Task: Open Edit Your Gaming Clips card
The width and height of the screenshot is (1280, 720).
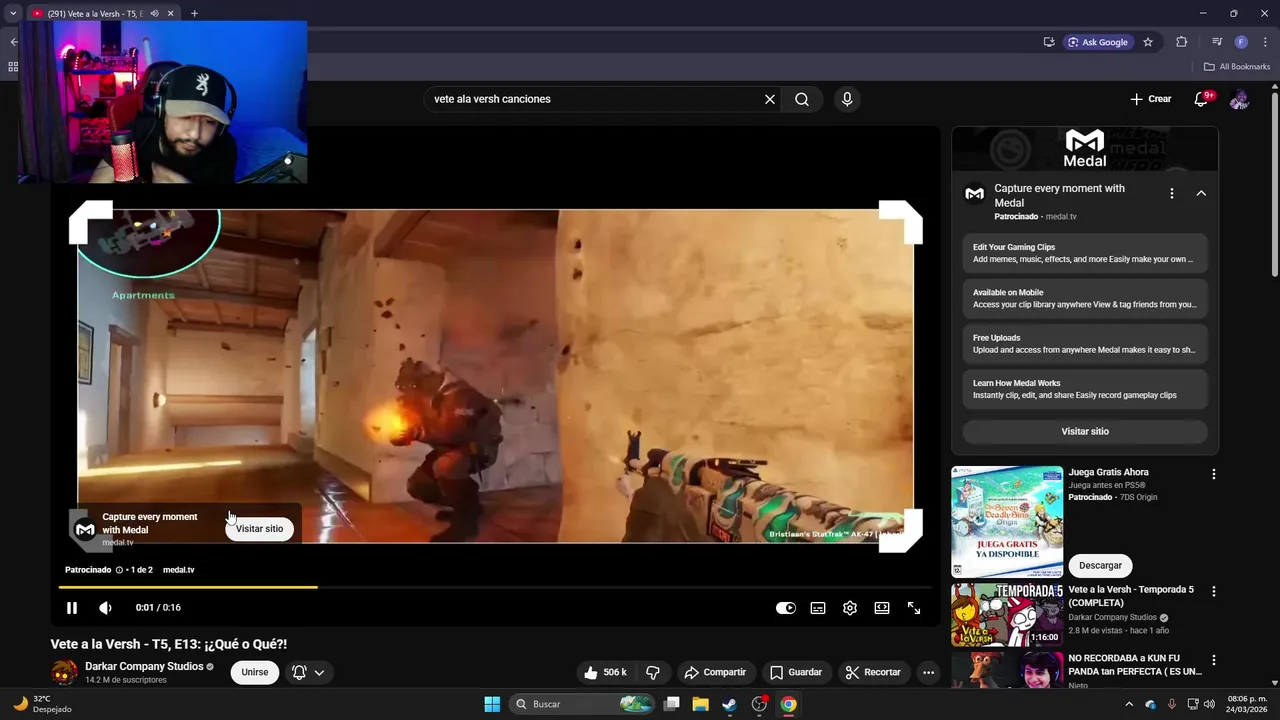Action: click(1085, 253)
